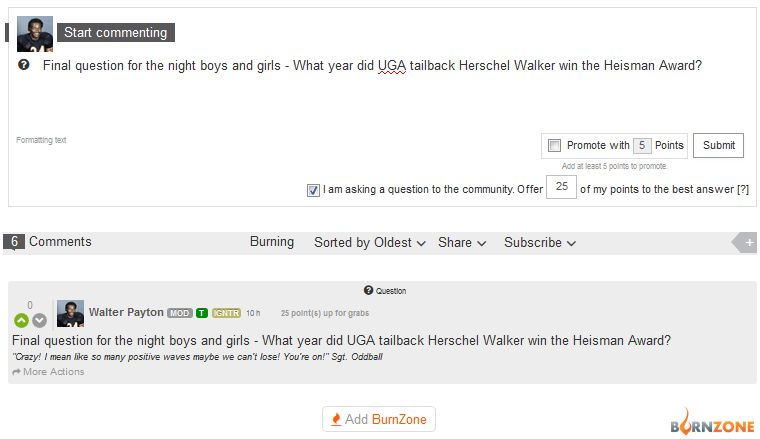Viewport: 760px width, 439px height.
Task: Uncheck the asking a question to community box
Action: (x=313, y=190)
